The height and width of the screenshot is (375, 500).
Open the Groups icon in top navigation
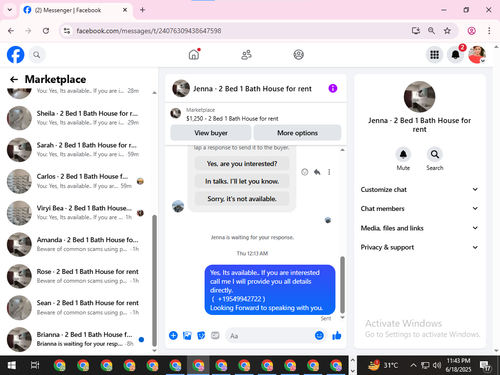(x=298, y=55)
